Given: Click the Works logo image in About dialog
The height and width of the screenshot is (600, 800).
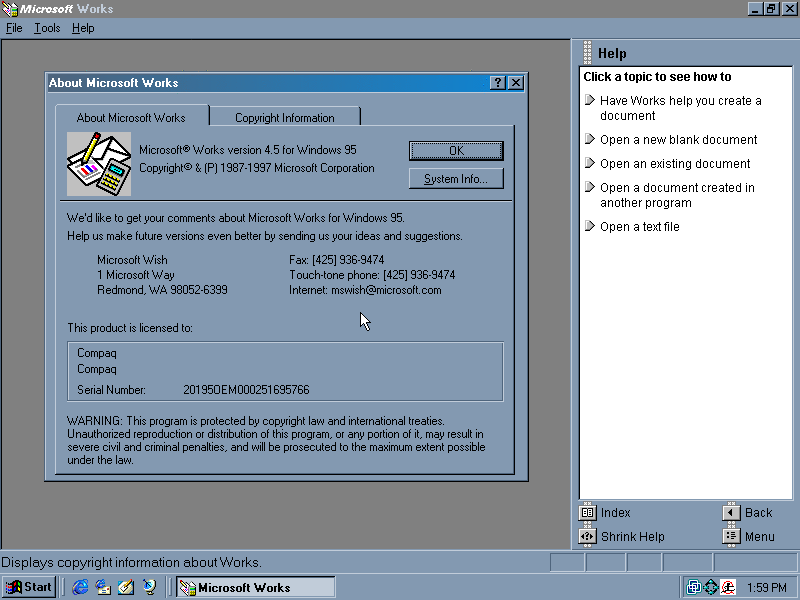Looking at the screenshot, I should pos(99,164).
